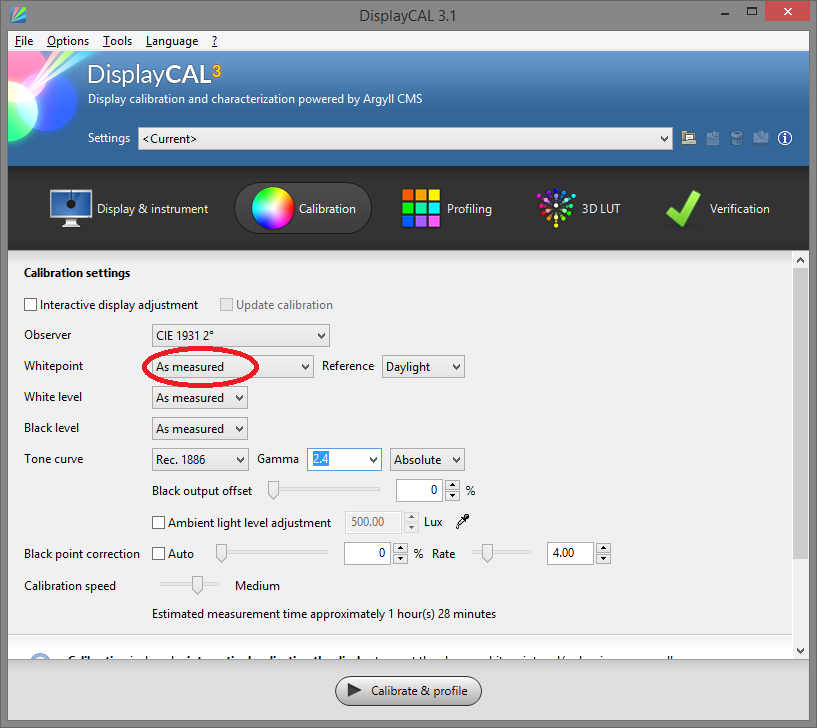
Task: Click the profile information icon
Action: coord(785,138)
